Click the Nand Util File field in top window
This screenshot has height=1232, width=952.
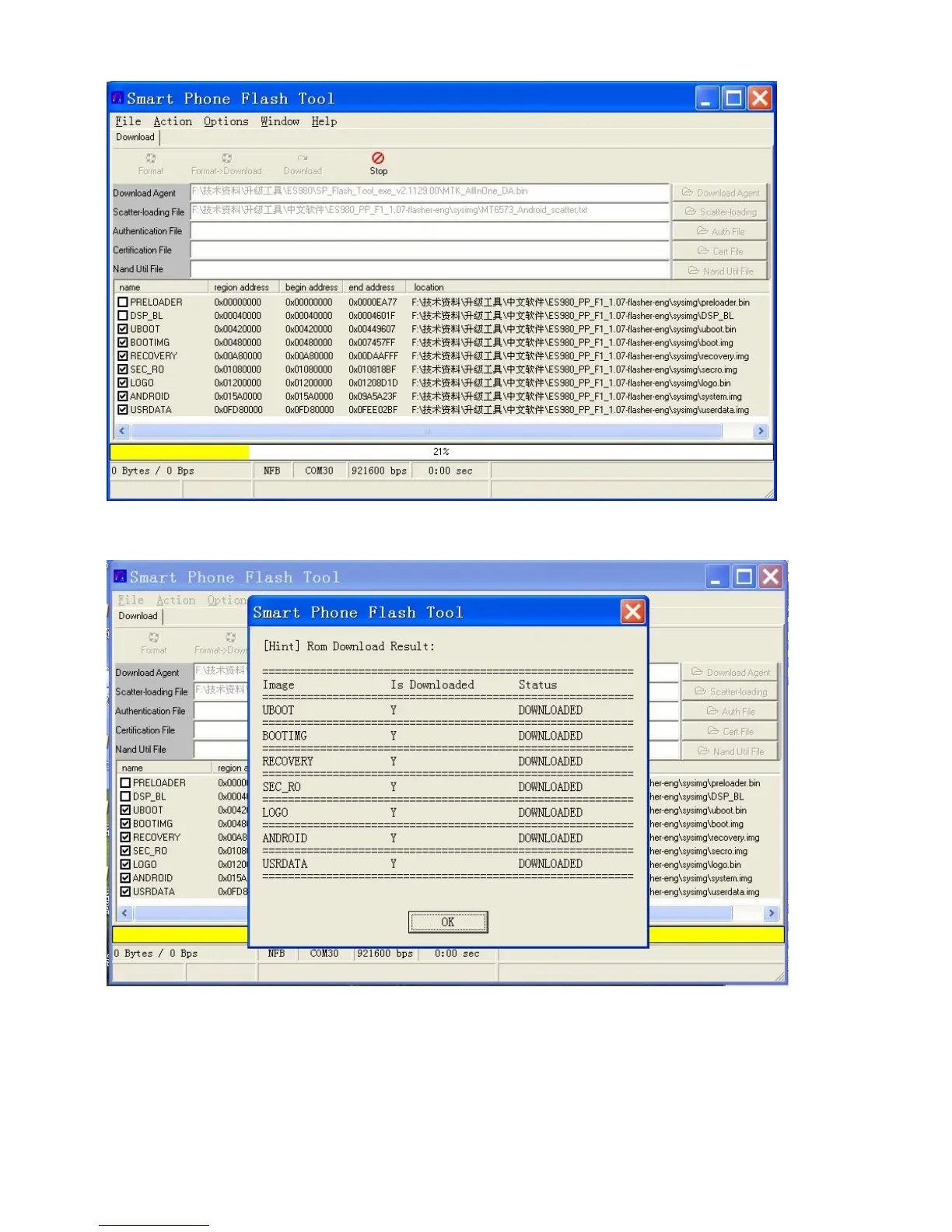click(x=430, y=270)
